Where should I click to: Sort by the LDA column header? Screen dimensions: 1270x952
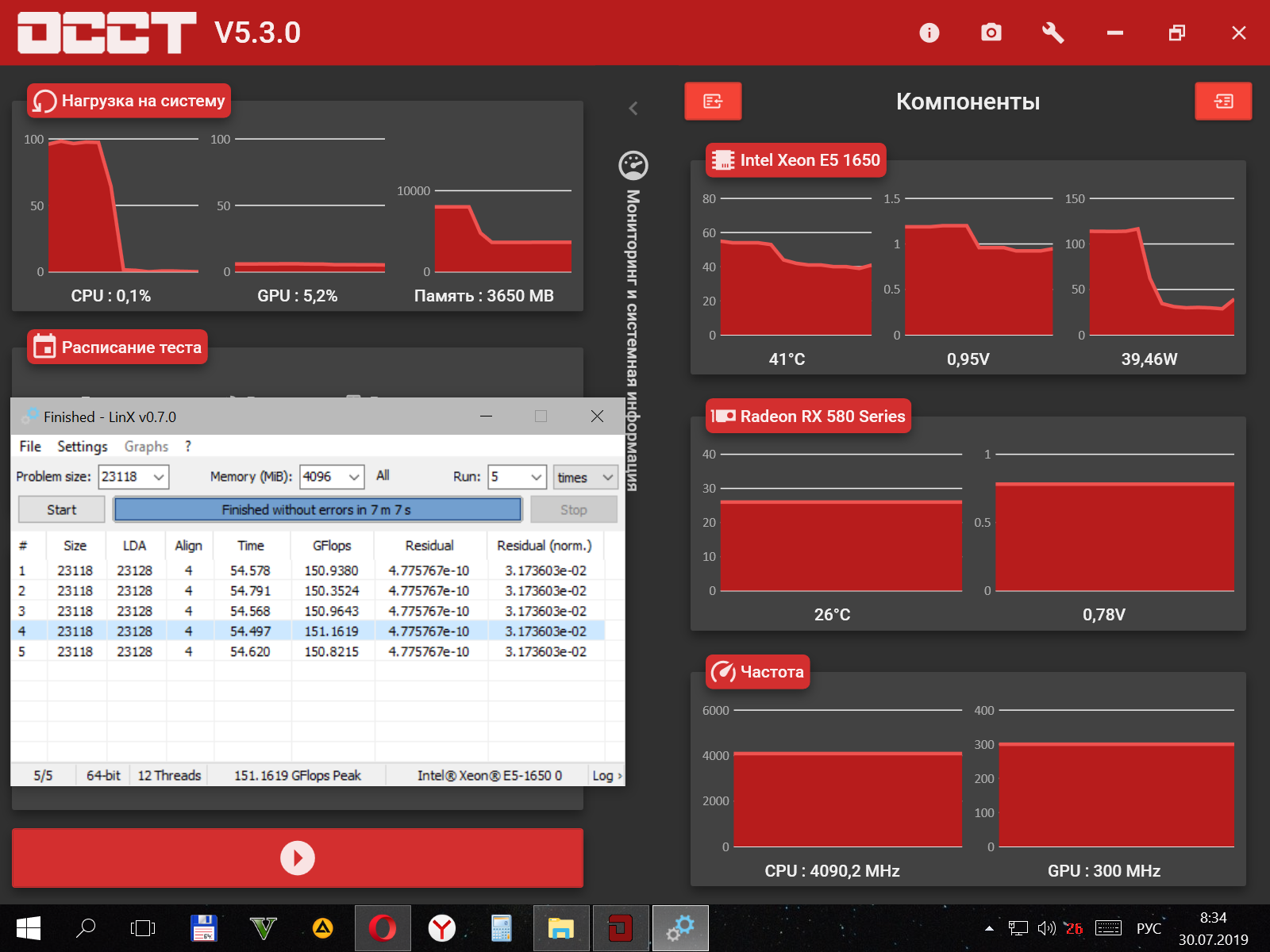tap(135, 546)
